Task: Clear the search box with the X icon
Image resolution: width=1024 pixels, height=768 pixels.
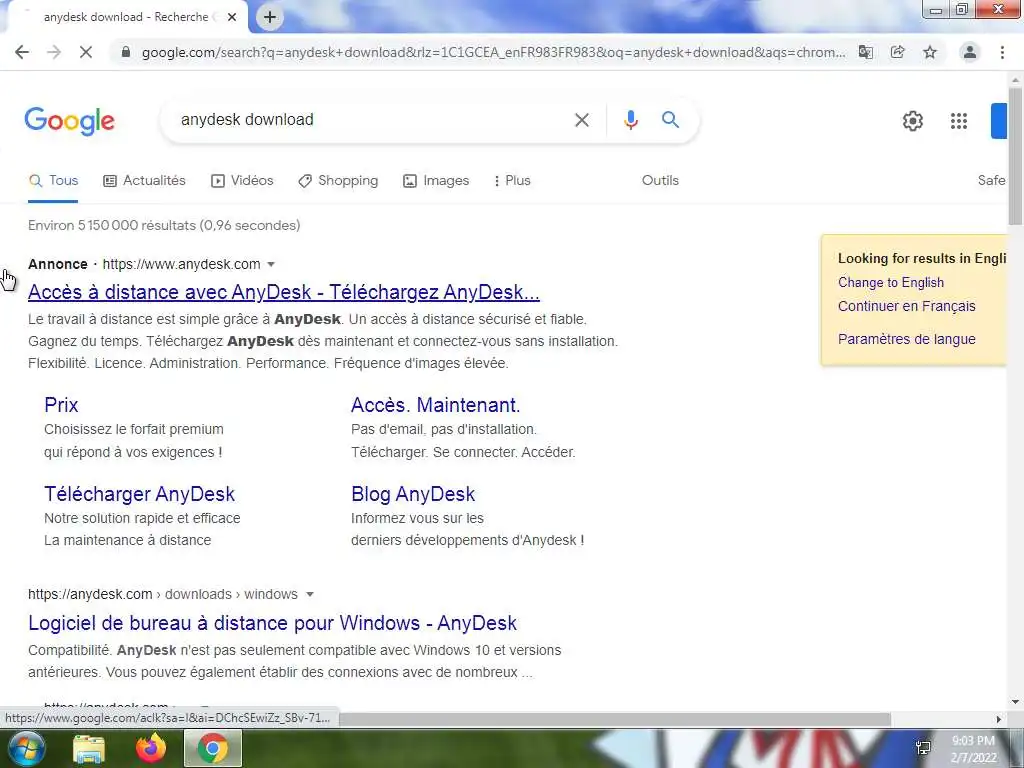Action: [582, 120]
